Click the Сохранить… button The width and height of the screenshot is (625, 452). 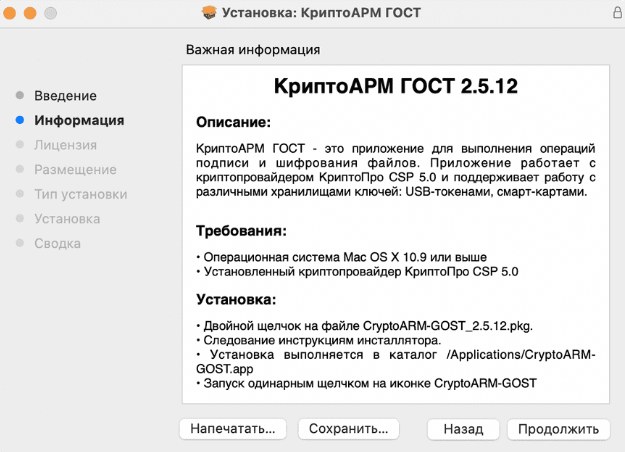pyautogui.click(x=349, y=429)
